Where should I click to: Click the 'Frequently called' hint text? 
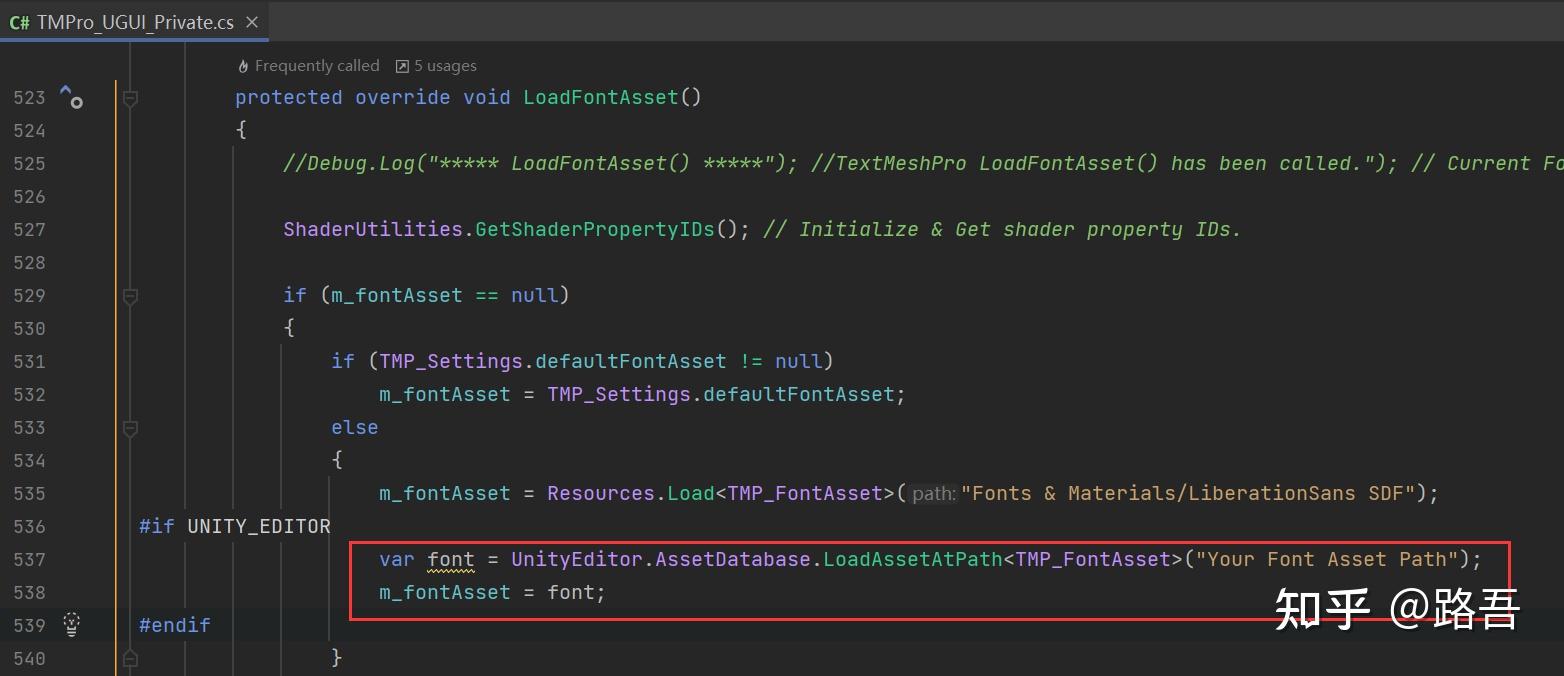tap(317, 65)
